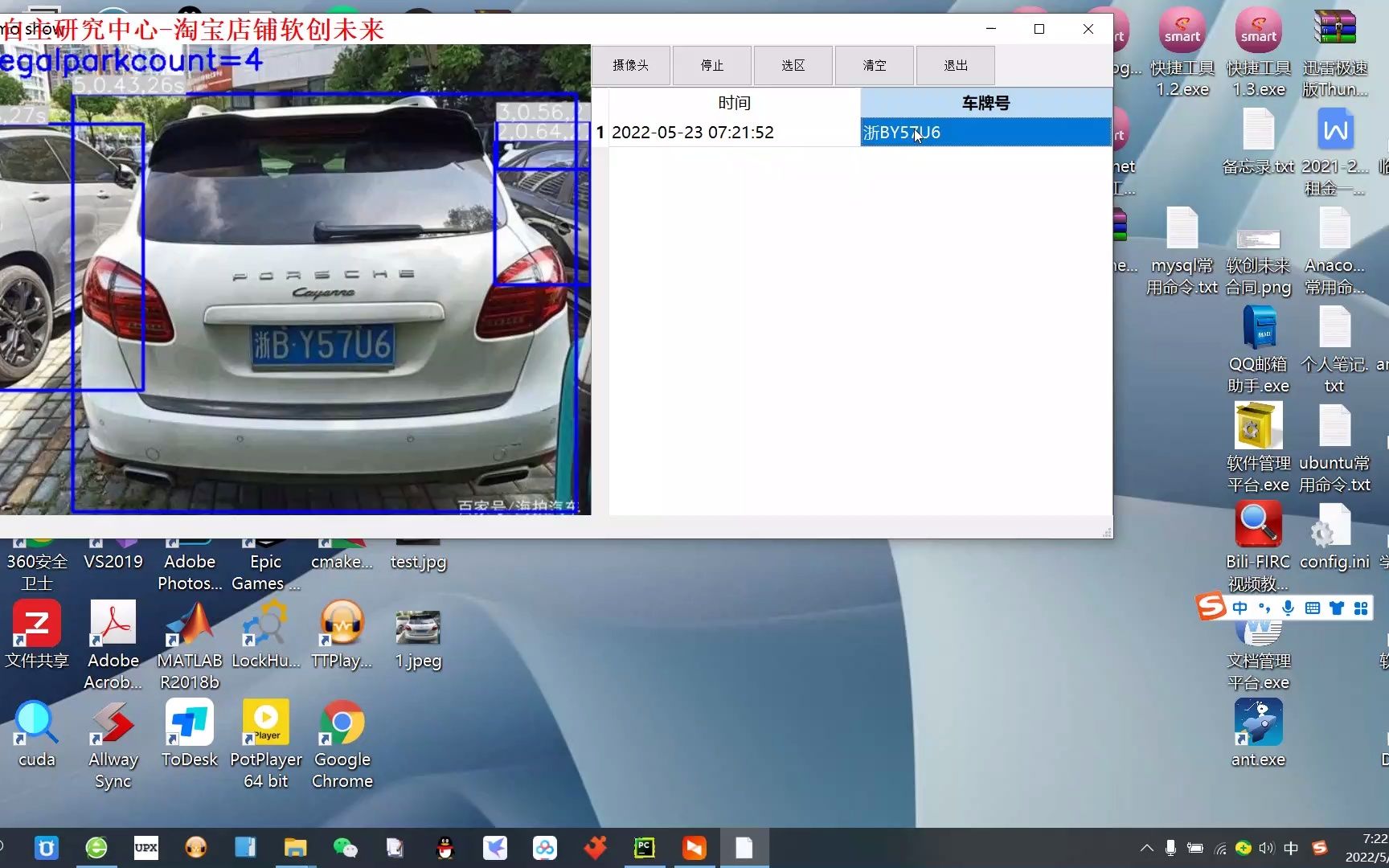Open Bili-FIRC video tutorial desktop icon
The height and width of the screenshot is (868, 1389).
[1259, 547]
